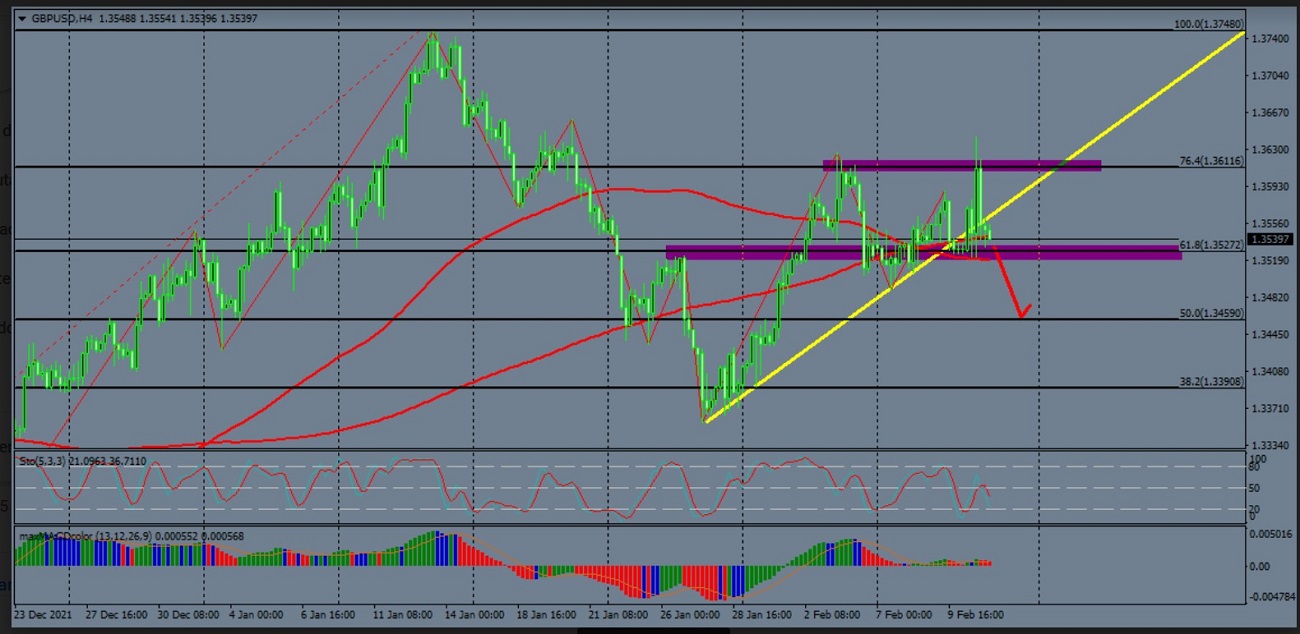Click the current price tag 1.35397
This screenshot has height=634, width=1300.
pyautogui.click(x=1270, y=239)
